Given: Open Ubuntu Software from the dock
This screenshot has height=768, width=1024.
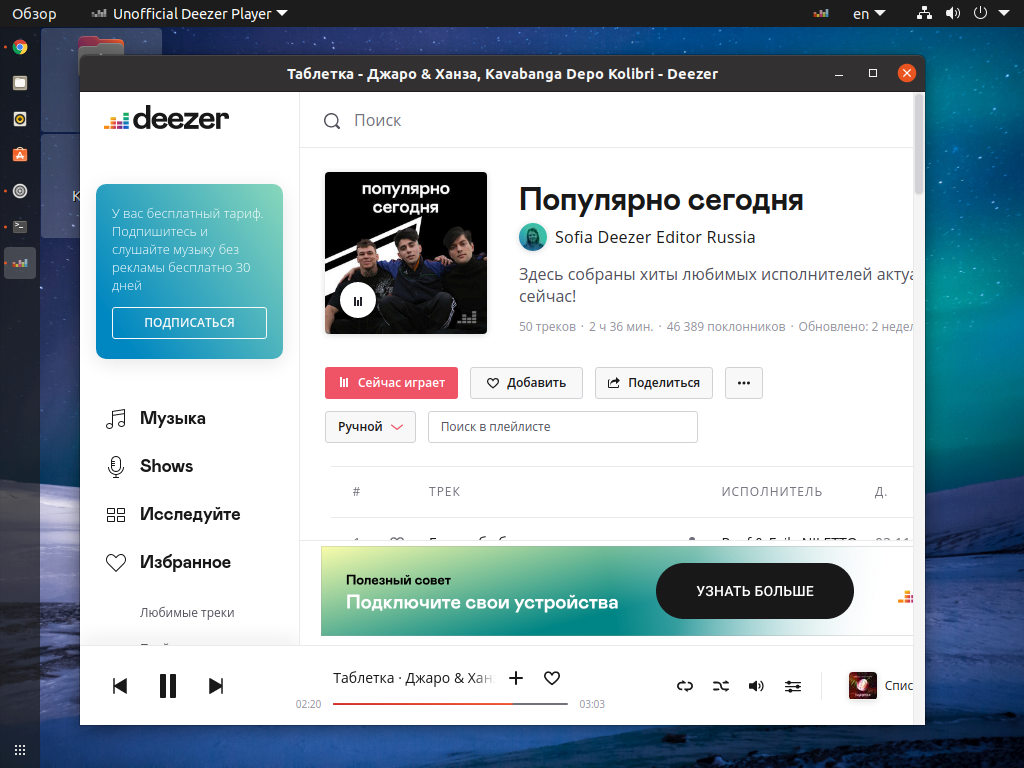Looking at the screenshot, I should pyautogui.click(x=20, y=155).
